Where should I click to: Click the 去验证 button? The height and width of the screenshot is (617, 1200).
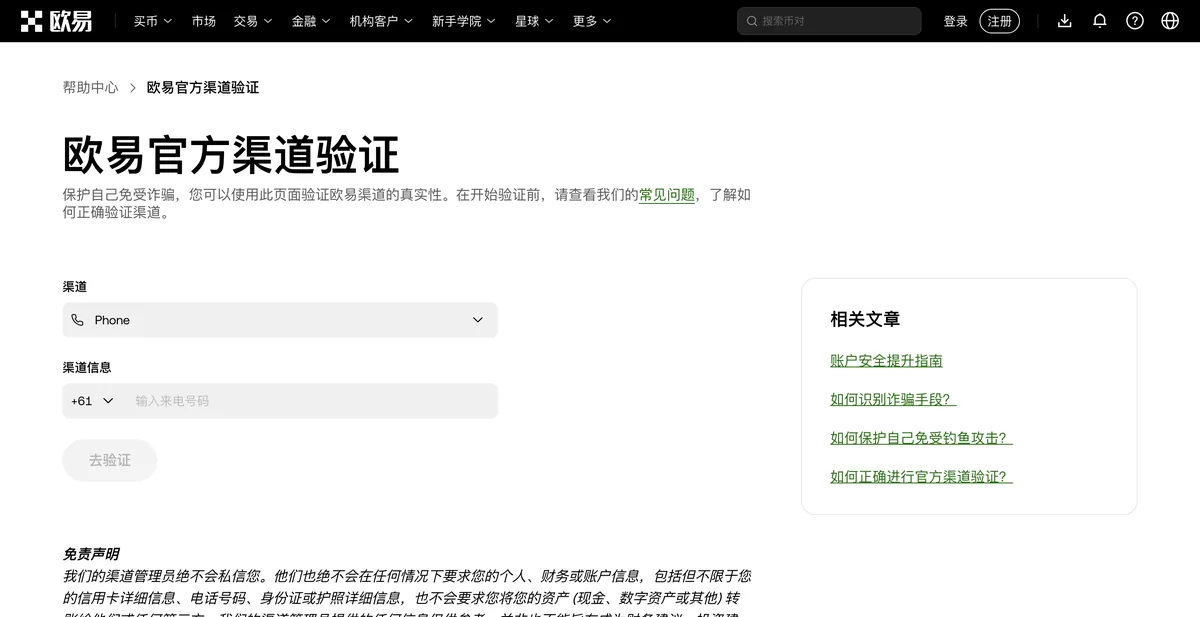tap(110, 460)
